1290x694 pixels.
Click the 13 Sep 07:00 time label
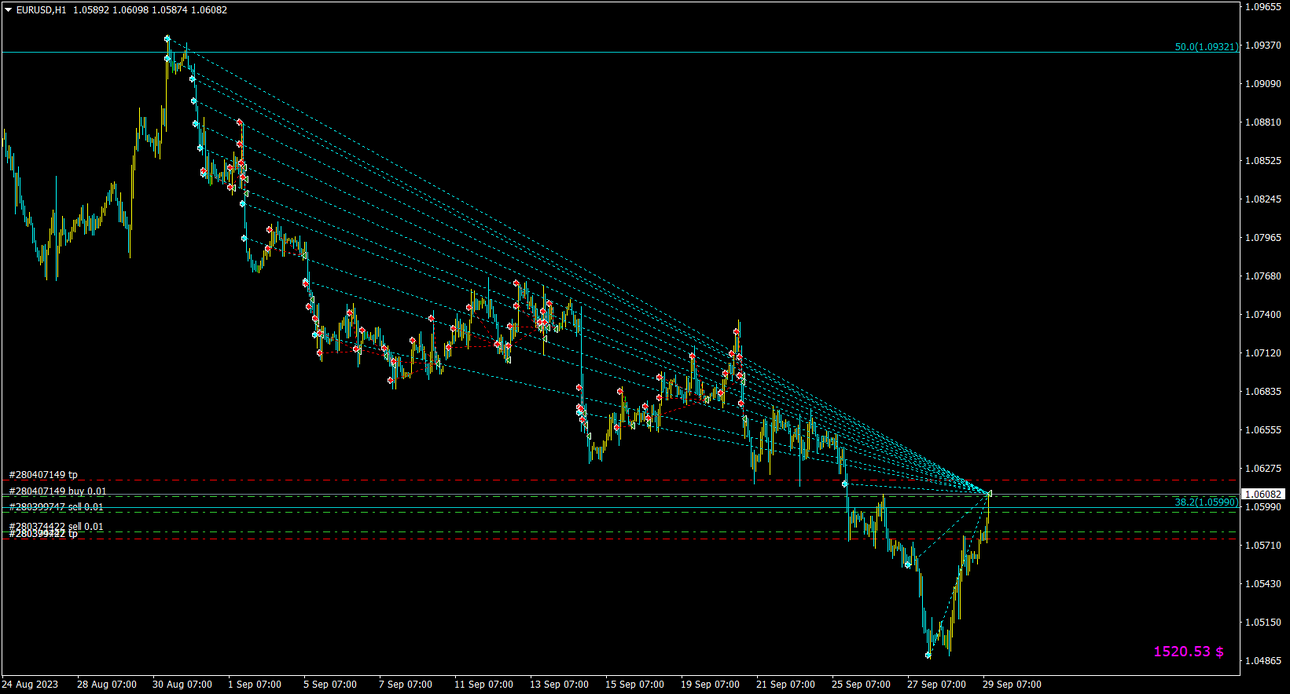tap(559, 685)
